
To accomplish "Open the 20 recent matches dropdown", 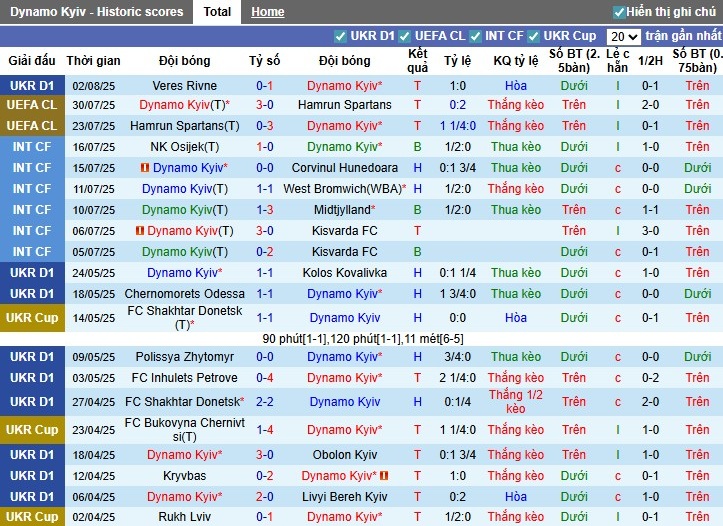I will point(623,36).
